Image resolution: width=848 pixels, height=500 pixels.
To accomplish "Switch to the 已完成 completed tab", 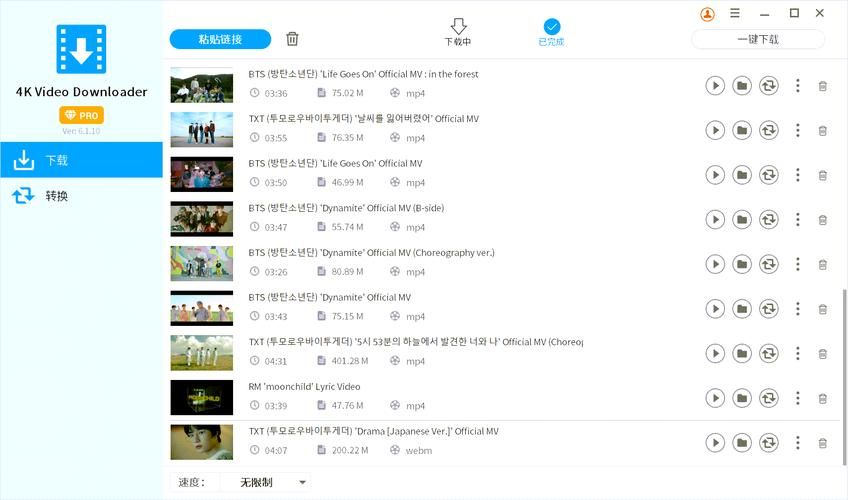I will tap(551, 32).
